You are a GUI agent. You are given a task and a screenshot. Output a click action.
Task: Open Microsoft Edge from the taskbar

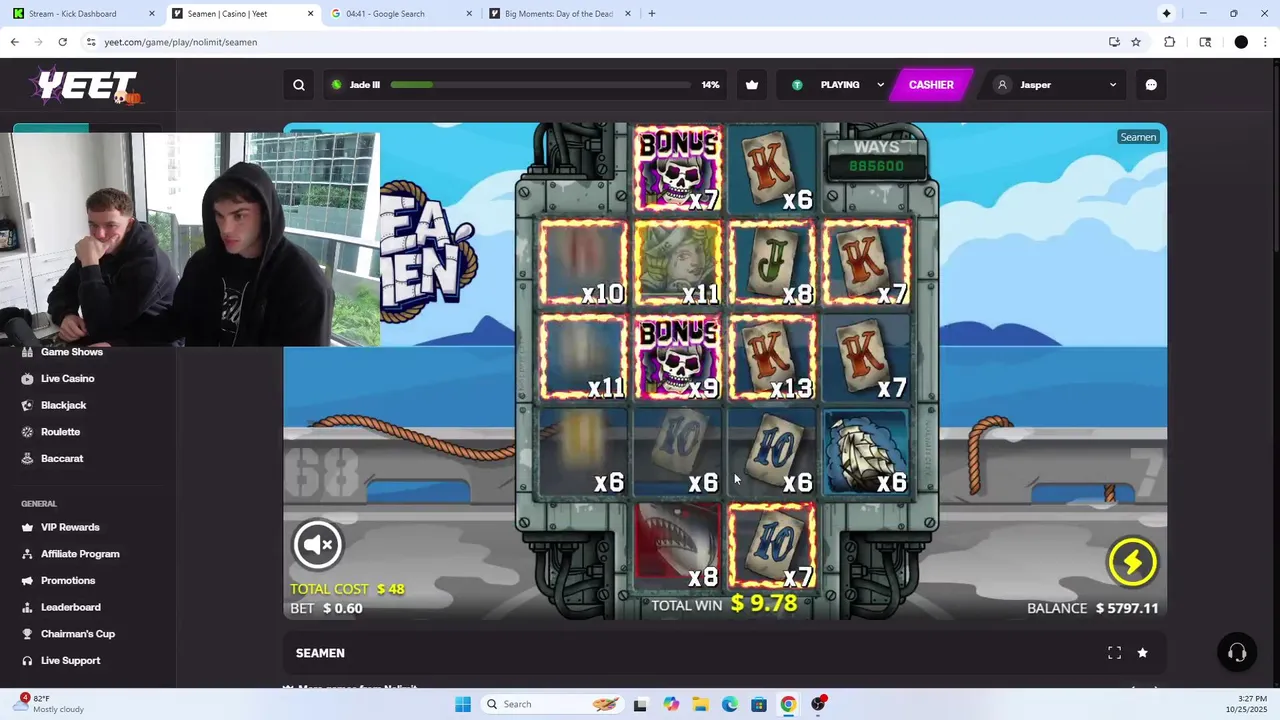[730, 704]
